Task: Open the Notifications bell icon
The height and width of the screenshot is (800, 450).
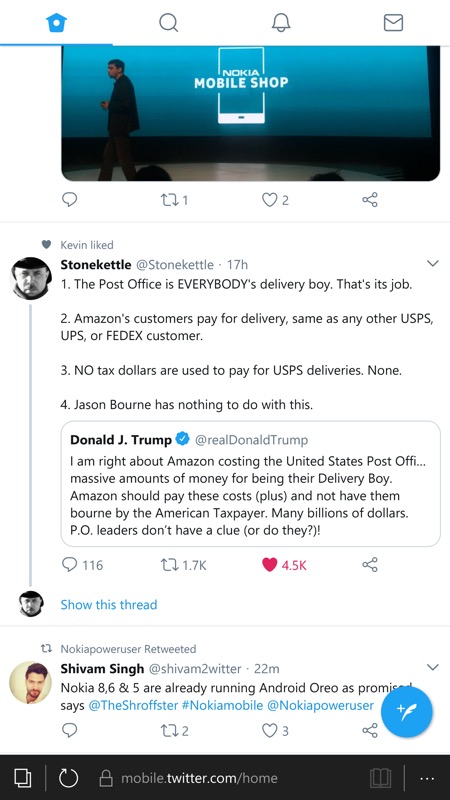Action: tap(281, 22)
